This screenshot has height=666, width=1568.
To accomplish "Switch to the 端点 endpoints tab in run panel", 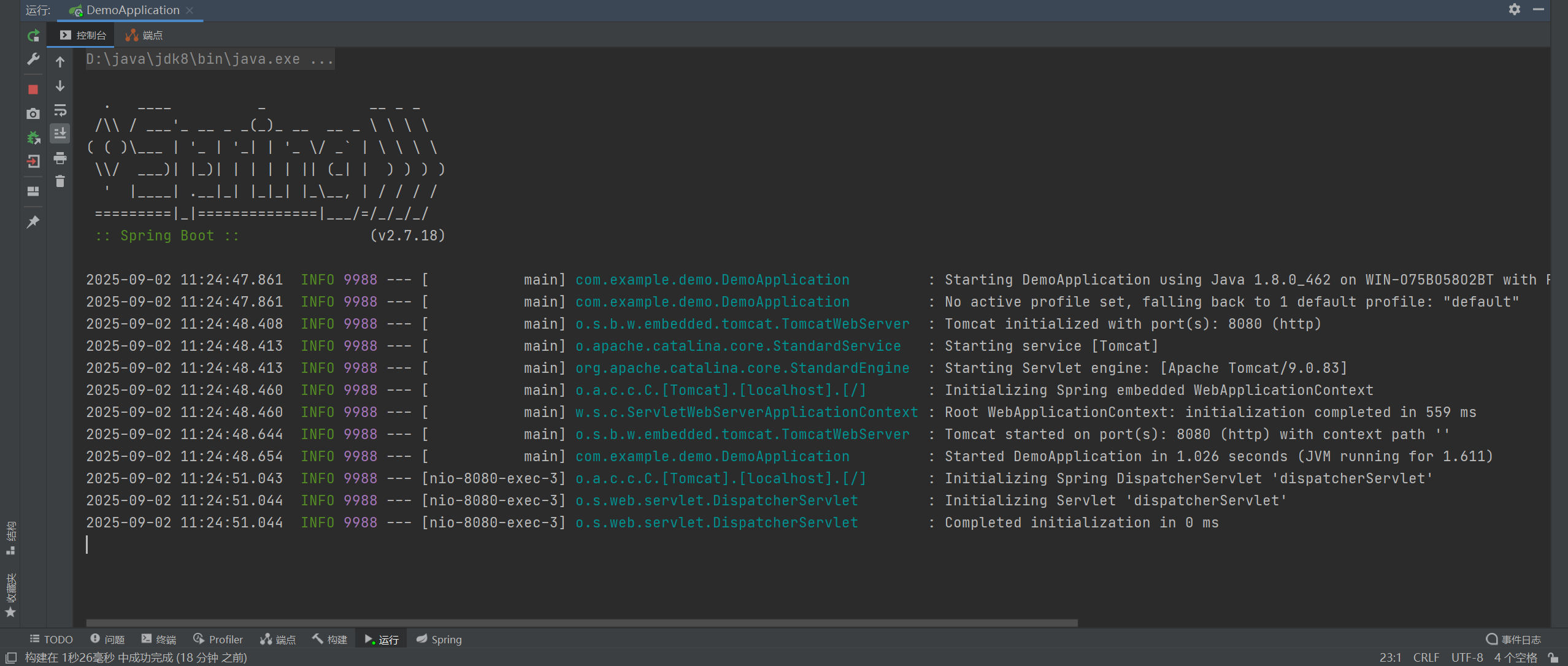I will (144, 35).
